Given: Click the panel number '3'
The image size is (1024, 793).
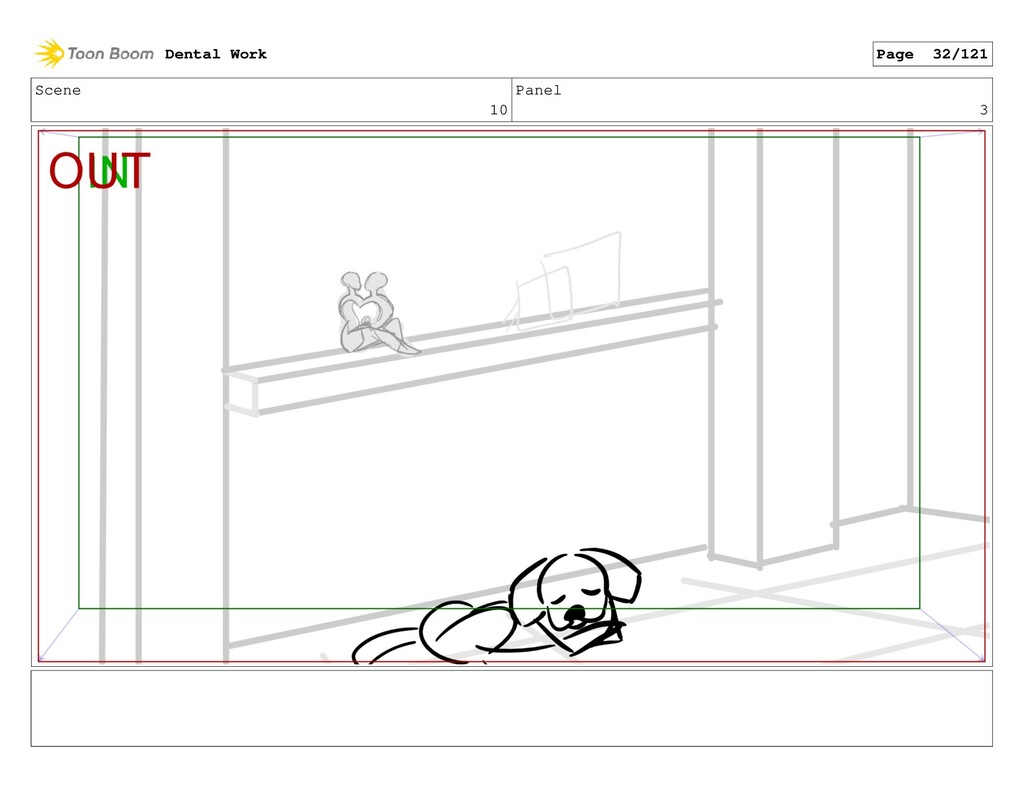Looking at the screenshot, I should 984,110.
